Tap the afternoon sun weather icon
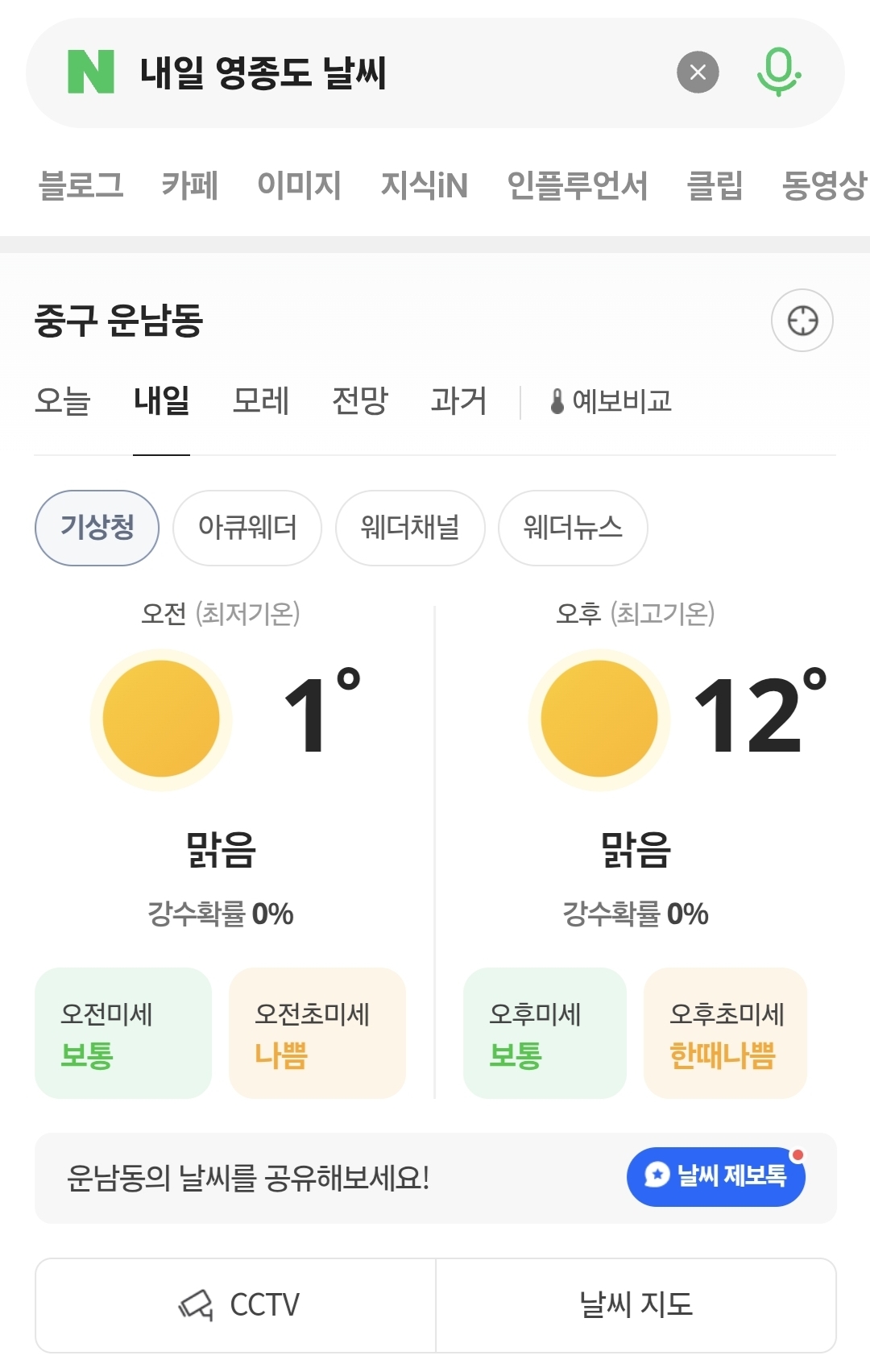The height and width of the screenshot is (1372, 870). (x=599, y=719)
